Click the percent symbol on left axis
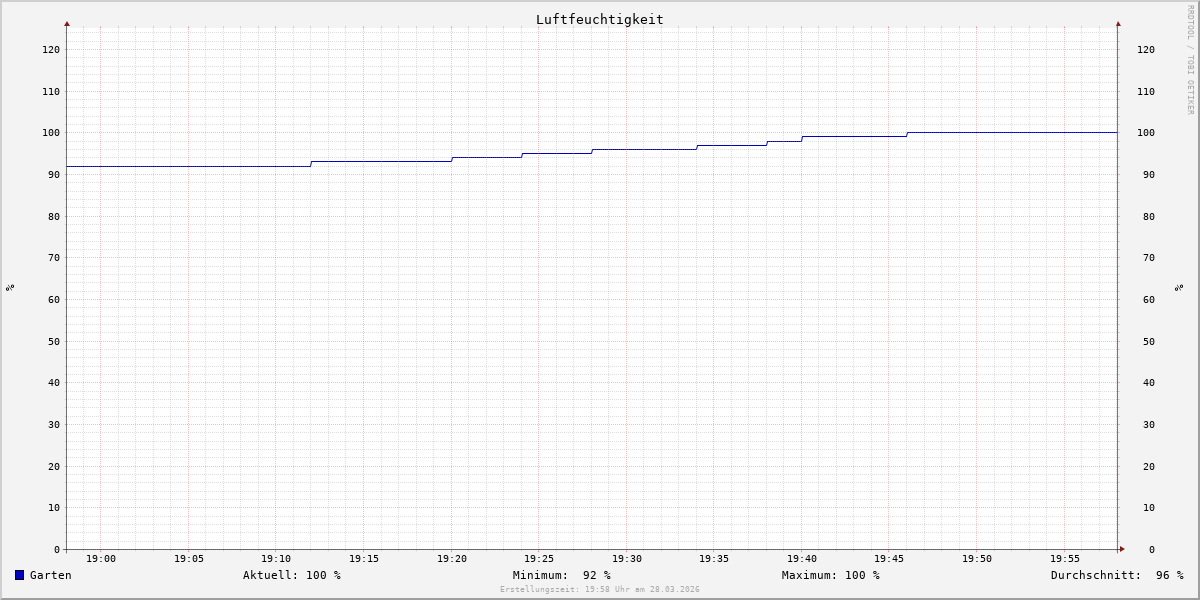 coord(10,287)
